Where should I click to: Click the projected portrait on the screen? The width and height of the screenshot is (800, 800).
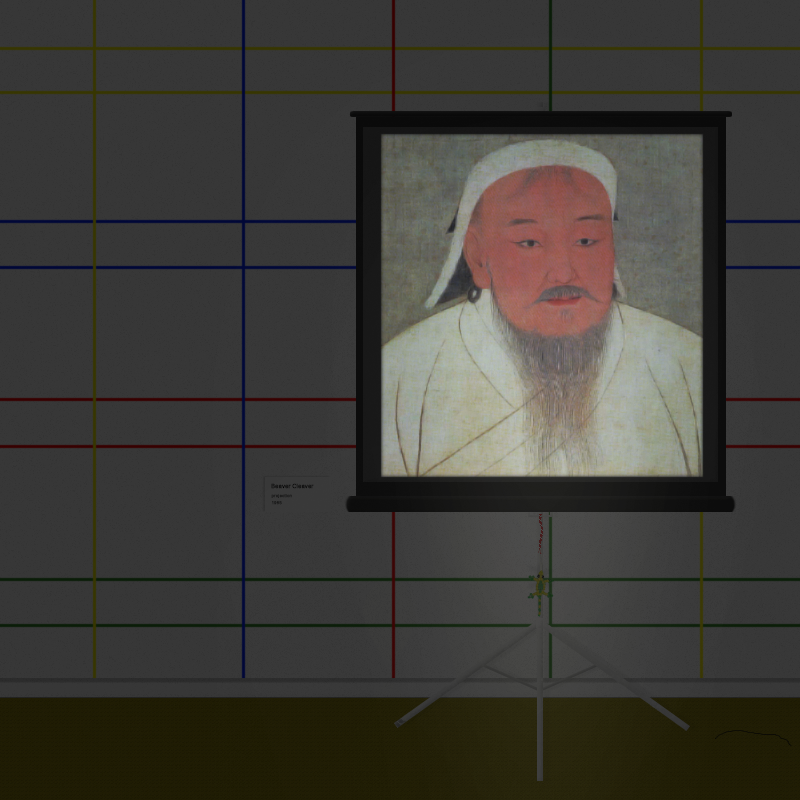[542, 305]
